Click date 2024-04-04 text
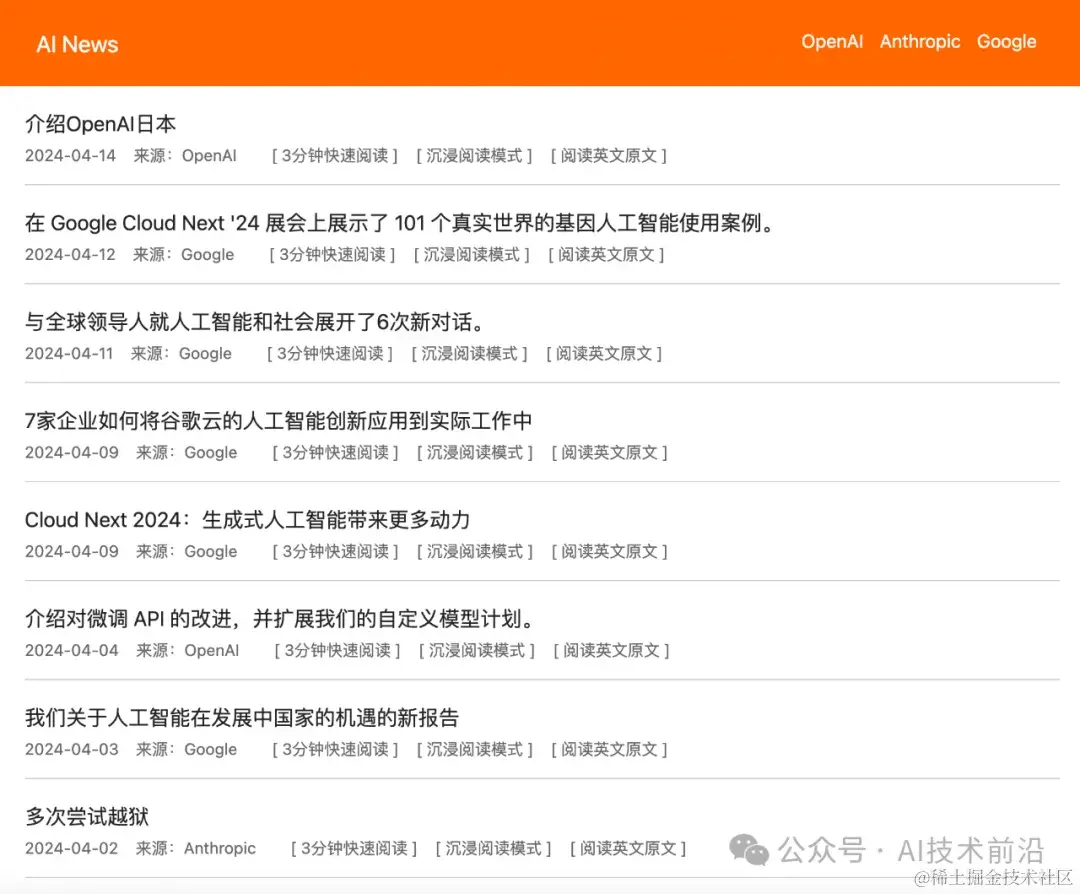Screen dimensions: 1080x894 (72, 650)
